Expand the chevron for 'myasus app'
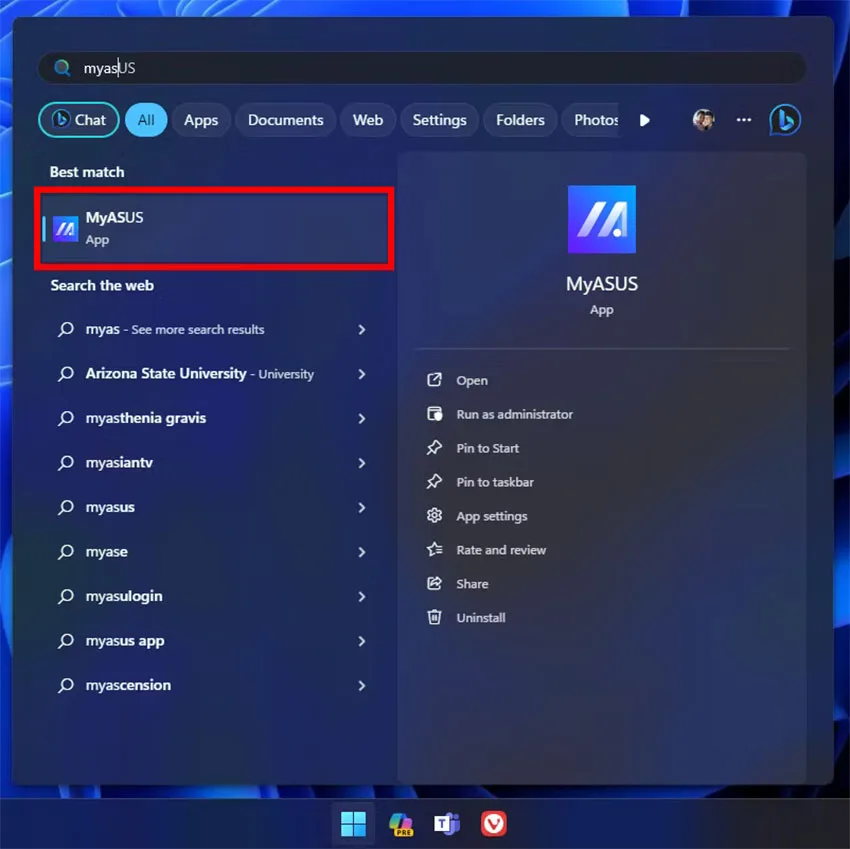This screenshot has height=849, width=850. (x=362, y=641)
